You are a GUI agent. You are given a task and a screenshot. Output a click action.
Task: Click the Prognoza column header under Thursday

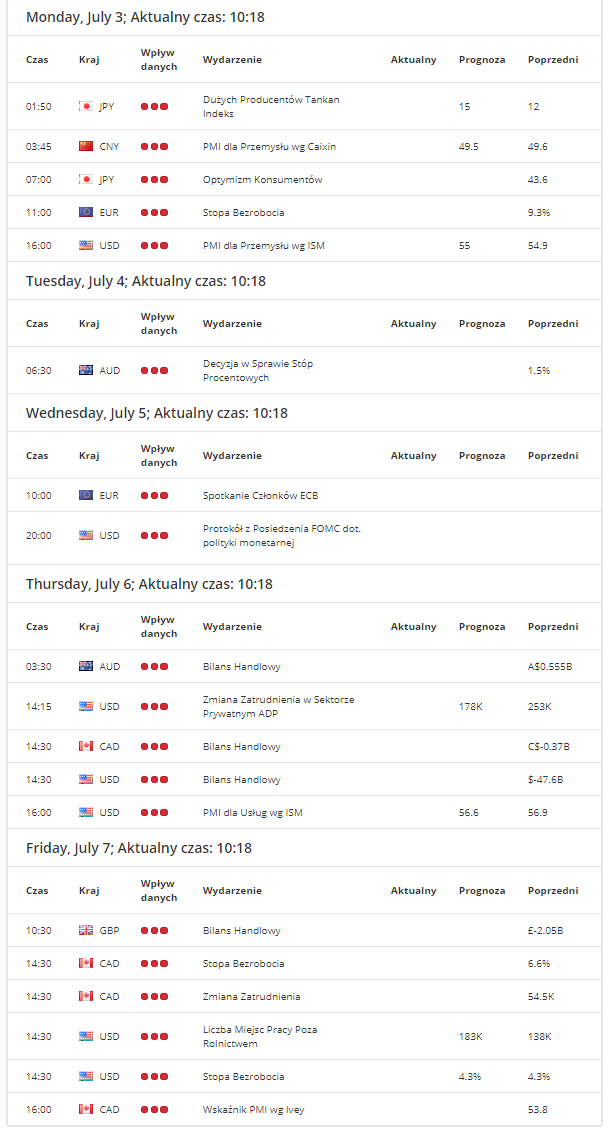coord(482,627)
